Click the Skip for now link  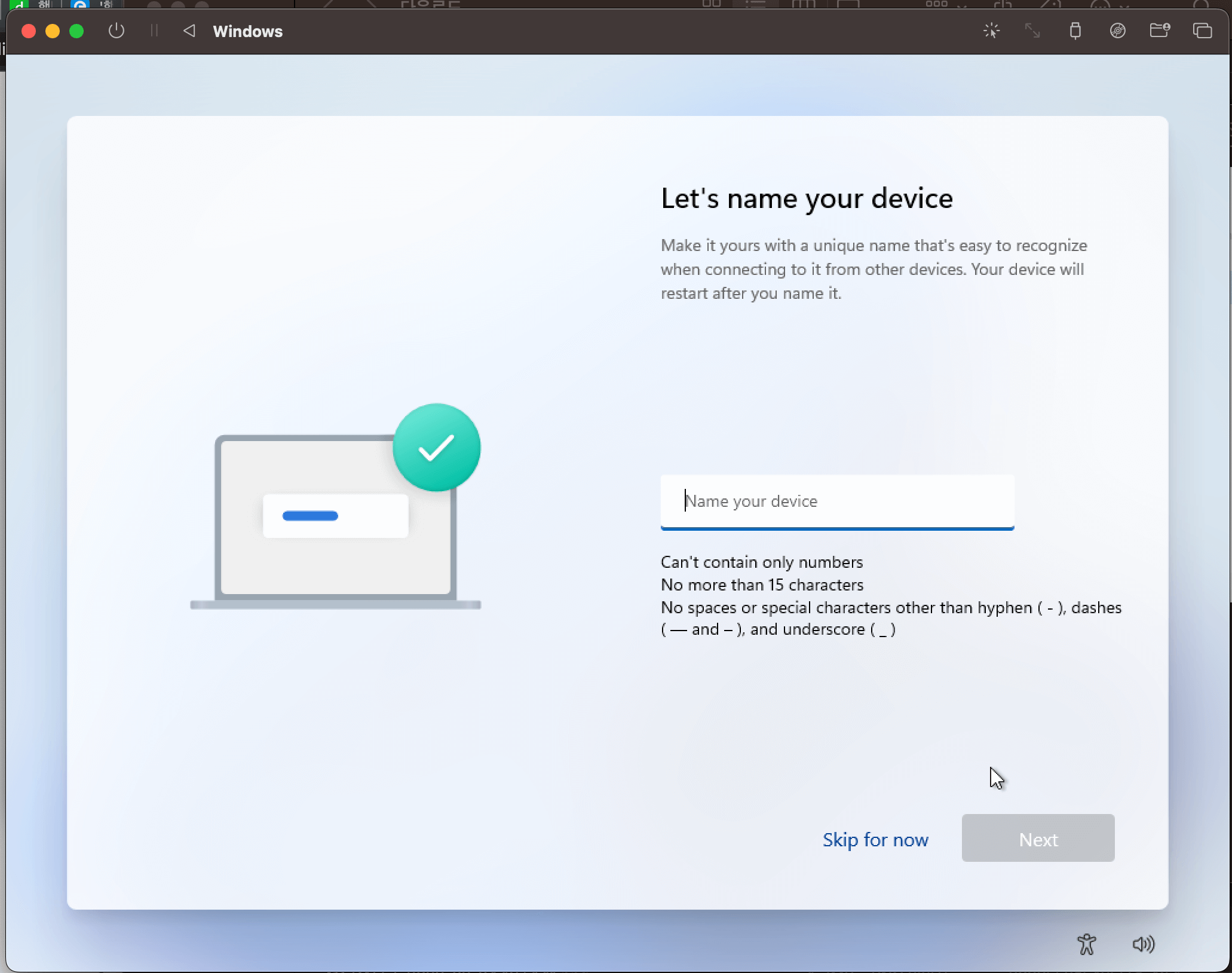tap(875, 839)
